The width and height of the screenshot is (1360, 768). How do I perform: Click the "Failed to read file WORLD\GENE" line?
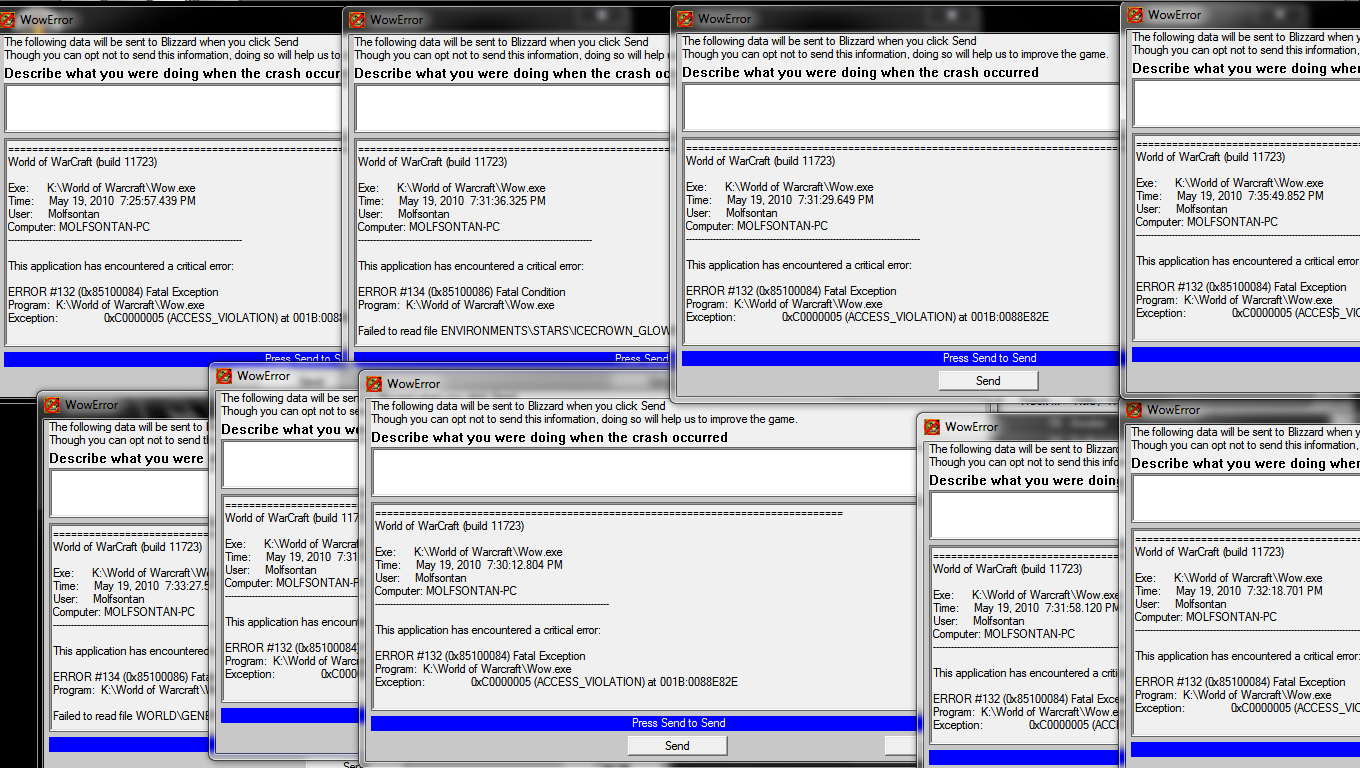(x=129, y=716)
